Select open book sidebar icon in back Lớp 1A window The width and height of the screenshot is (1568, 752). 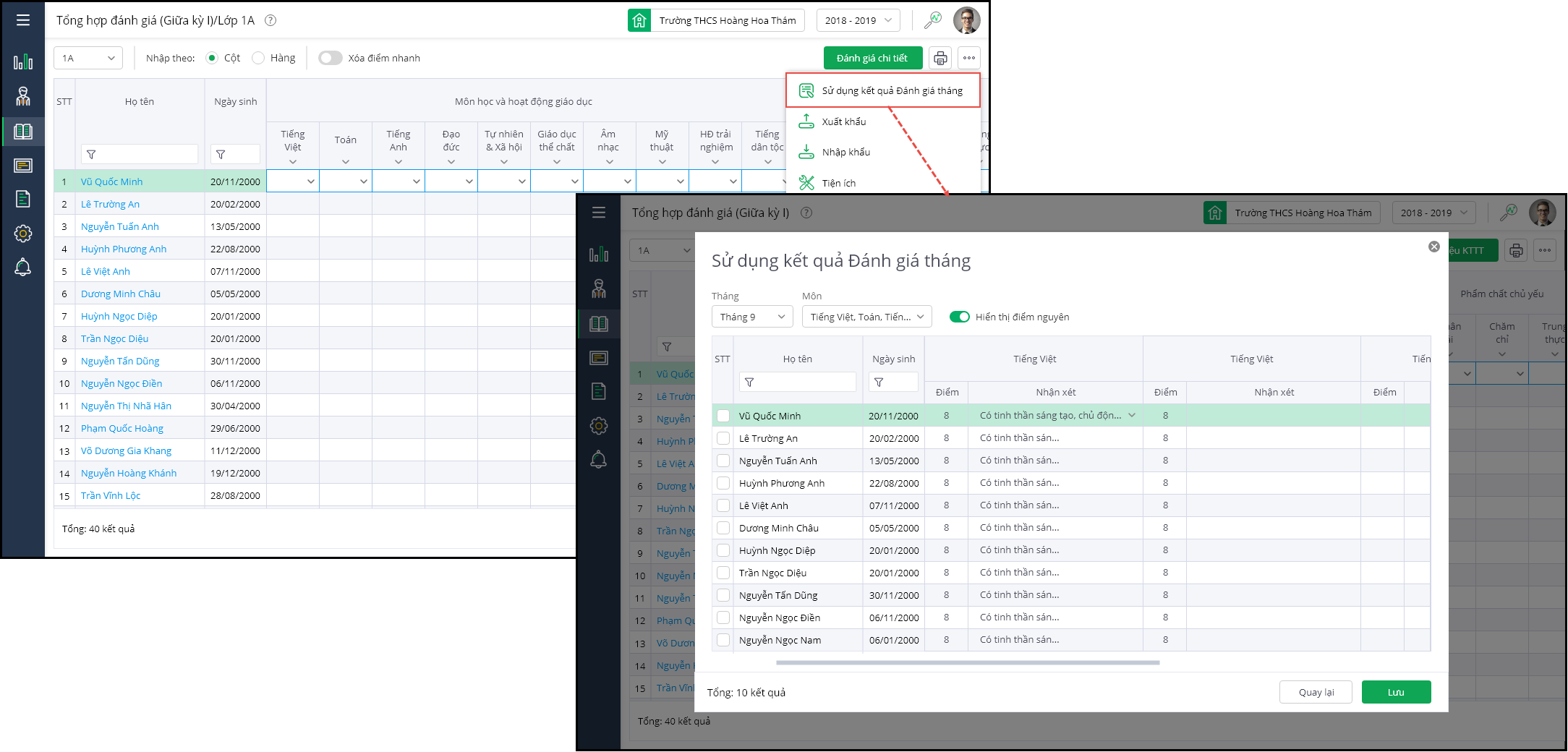pos(23,131)
